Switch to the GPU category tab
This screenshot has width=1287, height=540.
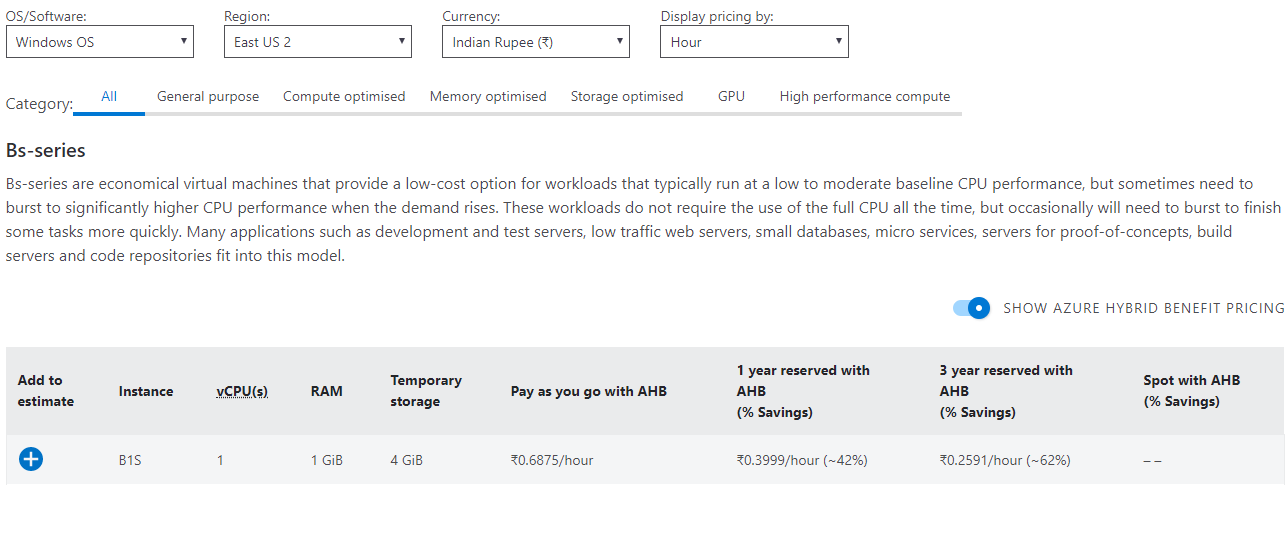pos(731,97)
